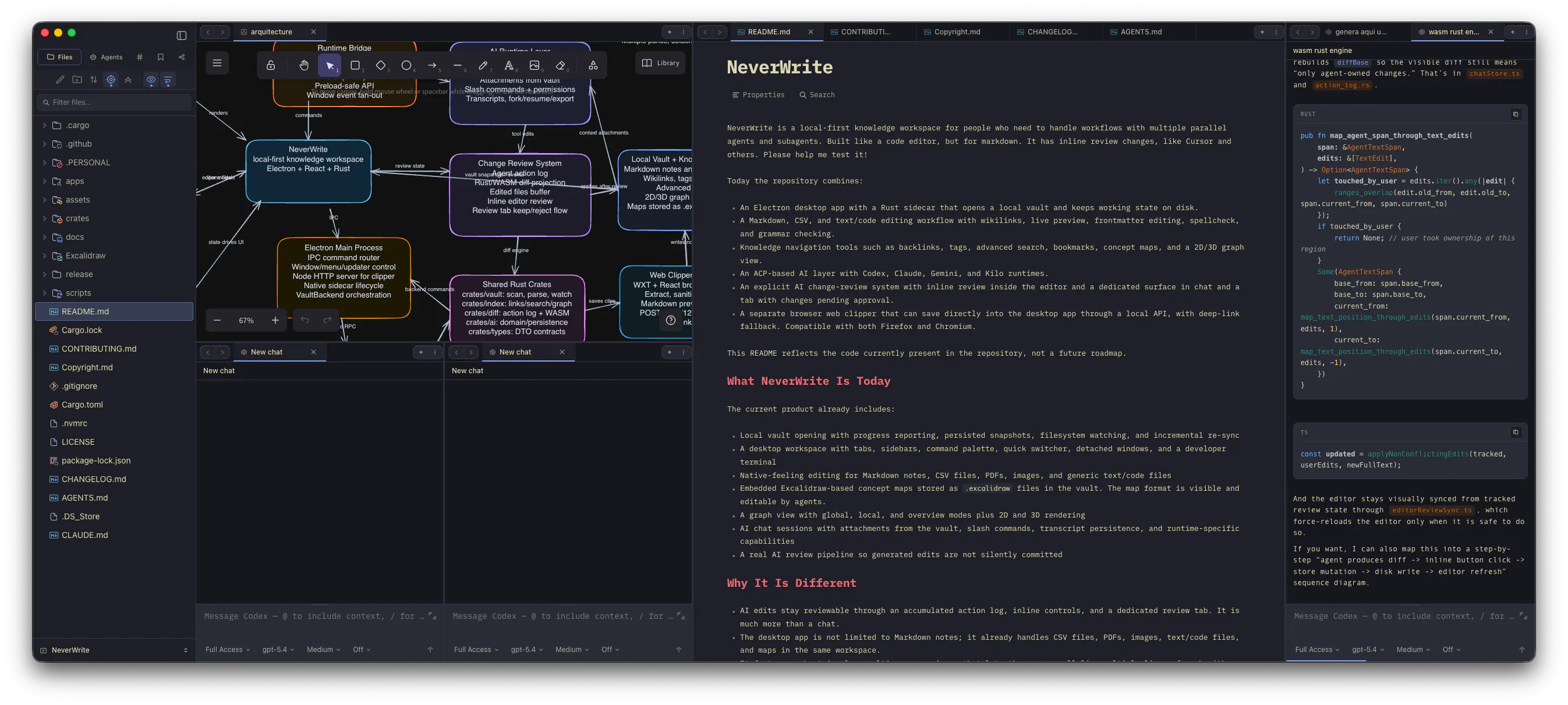The image size is (1568, 705).
Task: Select the Line drawing tool
Action: pyautogui.click(x=458, y=65)
